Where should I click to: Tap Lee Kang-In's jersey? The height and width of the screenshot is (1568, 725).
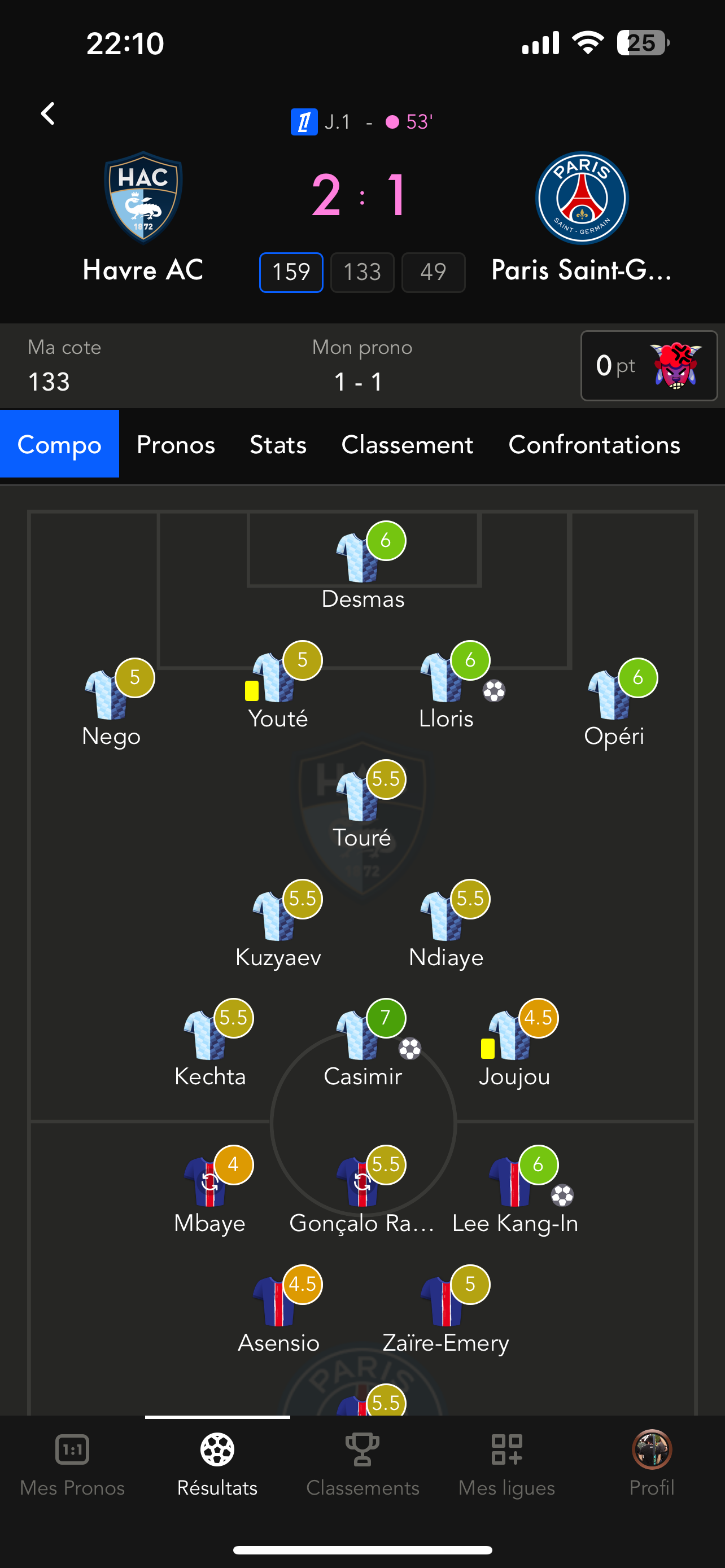coord(510,1181)
